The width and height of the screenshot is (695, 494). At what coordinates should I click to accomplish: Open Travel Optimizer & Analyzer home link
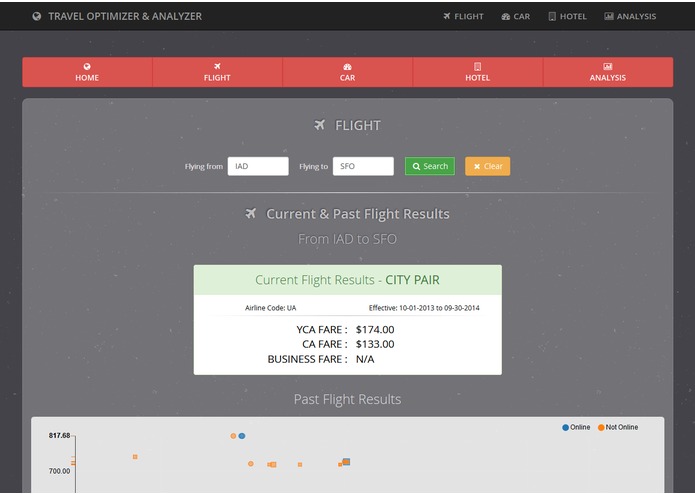(117, 16)
